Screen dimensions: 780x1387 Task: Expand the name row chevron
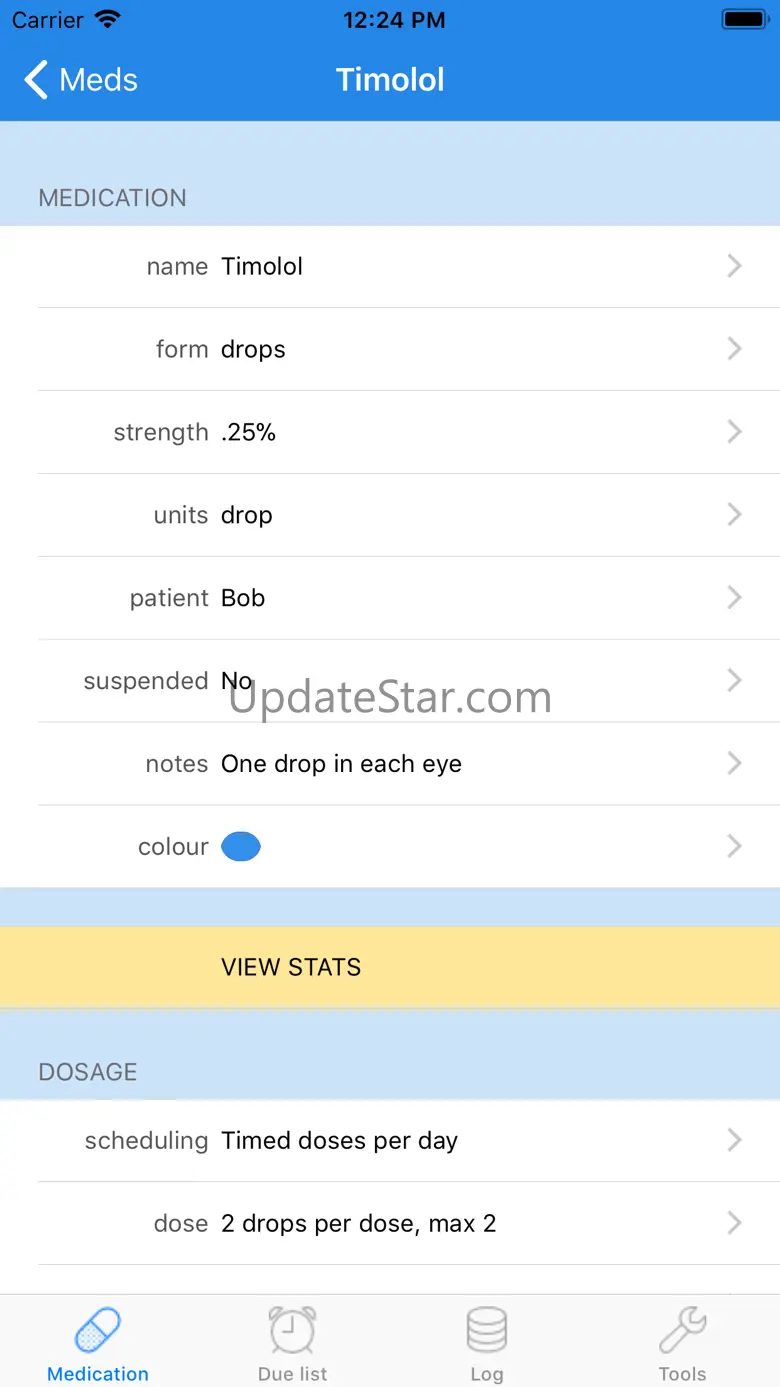(735, 266)
